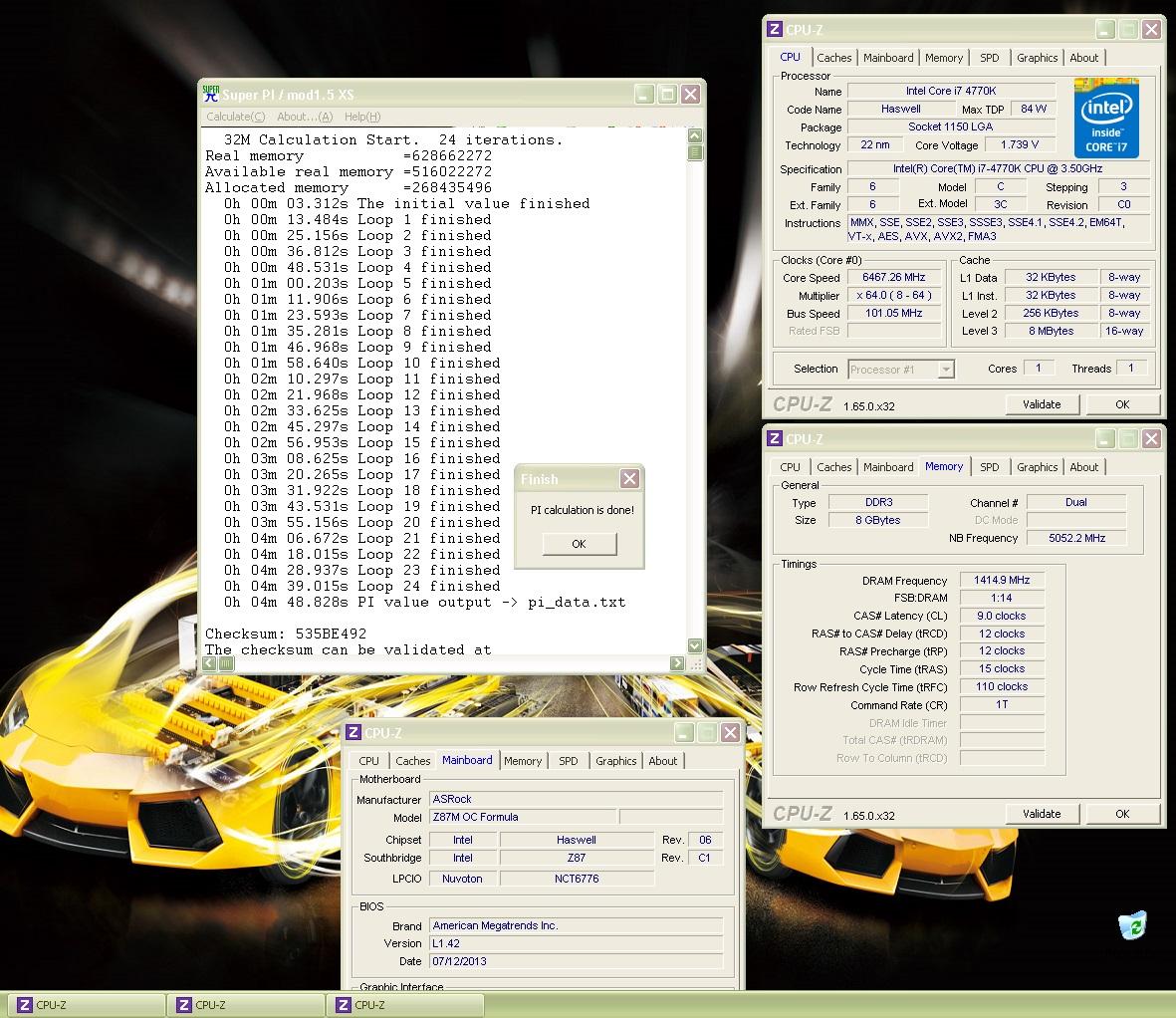Click the third CPU-Z taskbar button
The height and width of the screenshot is (1018, 1176).
pyautogui.click(x=405, y=1005)
